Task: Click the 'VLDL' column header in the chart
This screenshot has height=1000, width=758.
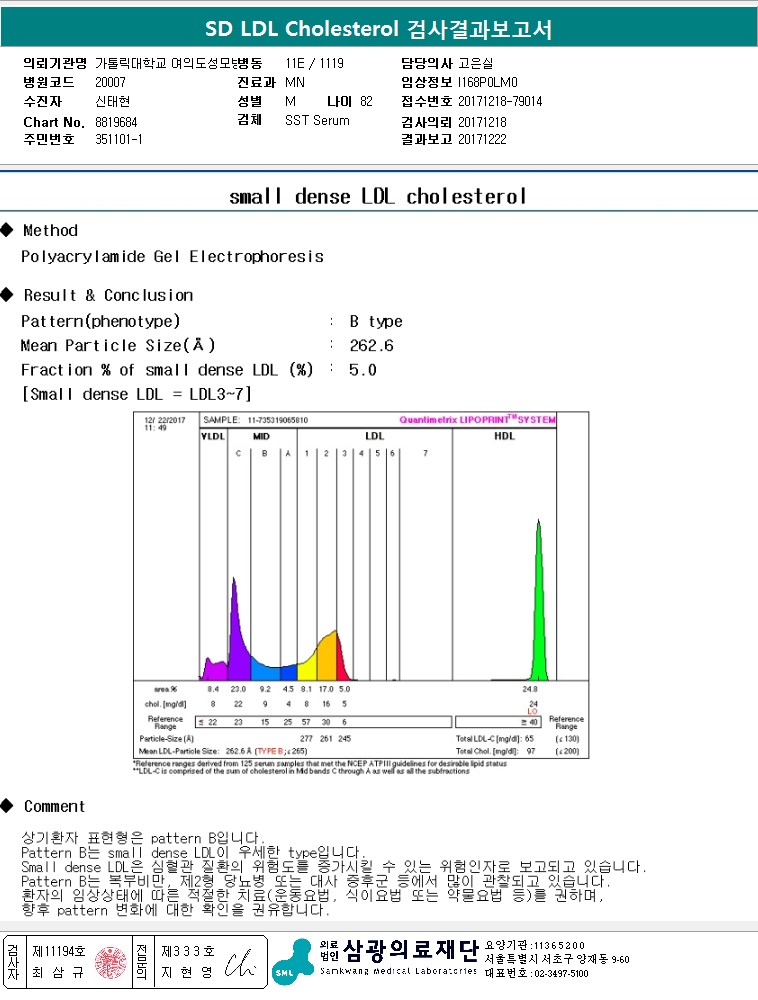Action: tap(213, 436)
